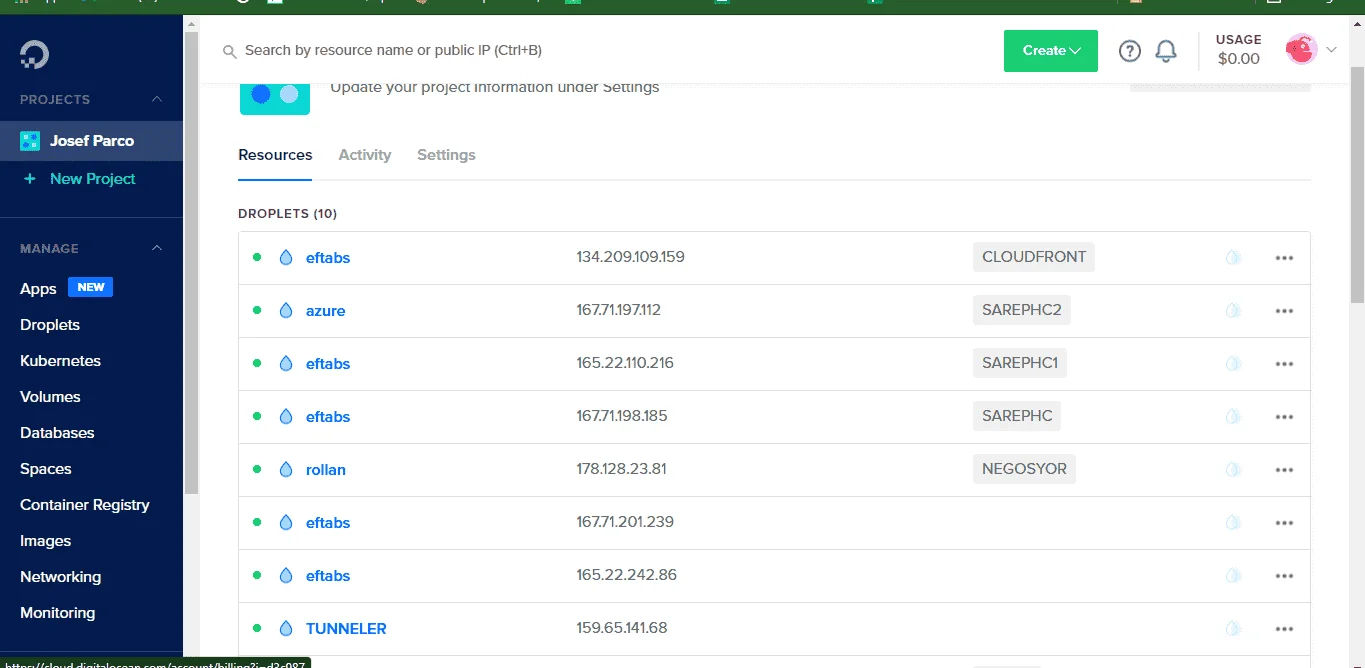Open more options for TUNNELER droplet
This screenshot has height=668, width=1365.
pos(1285,629)
